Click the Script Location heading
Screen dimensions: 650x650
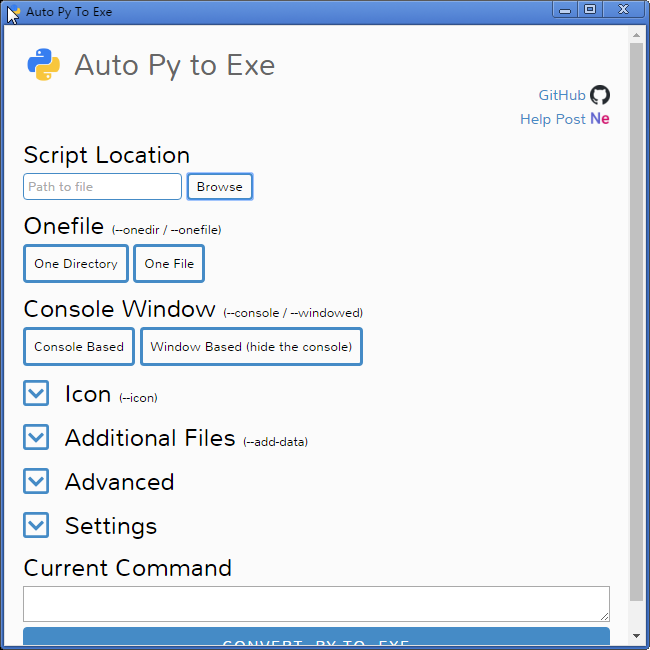click(x=107, y=155)
